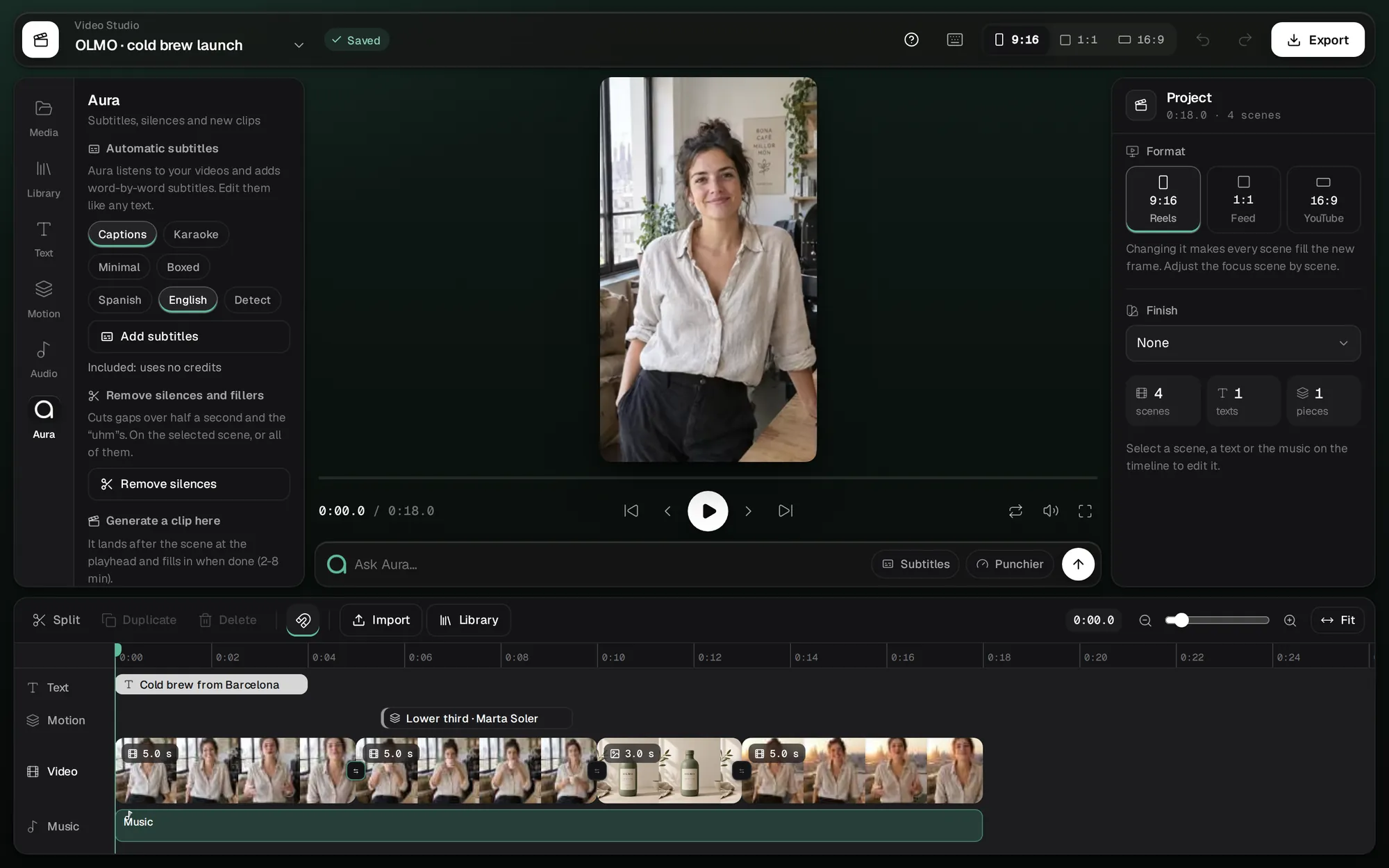1389x868 pixels.
Task: Click the Subtitles quick-action chip
Action: point(915,564)
